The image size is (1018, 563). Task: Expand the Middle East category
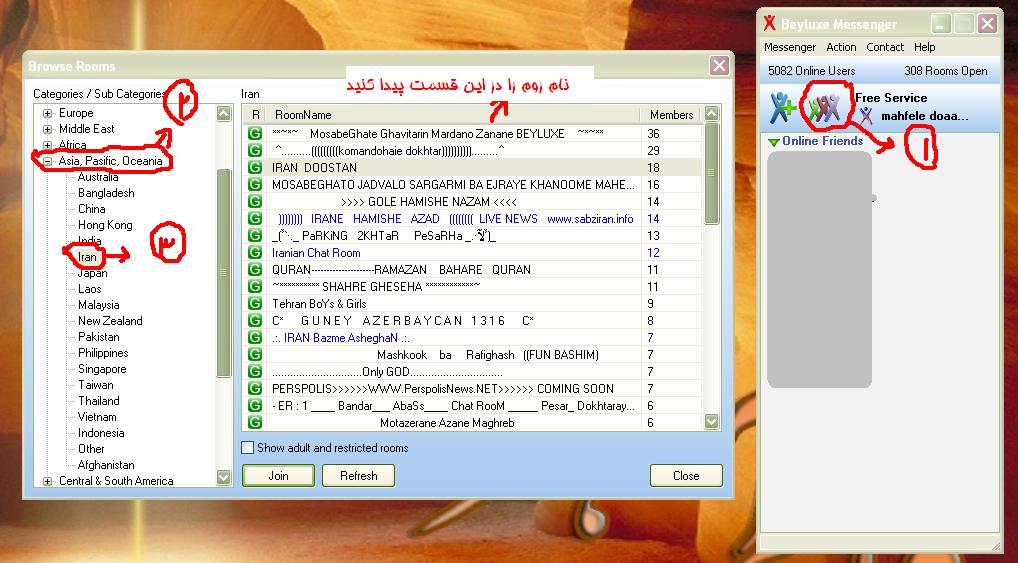coord(47,129)
